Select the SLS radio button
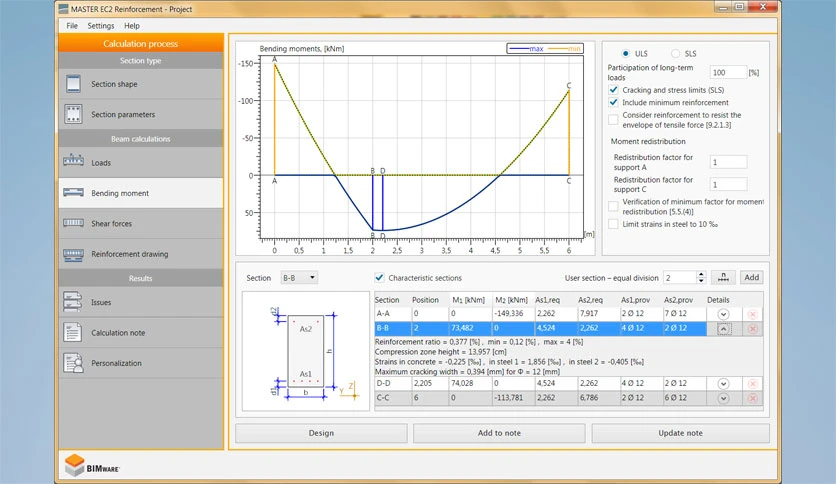836x484 pixels. tap(676, 53)
